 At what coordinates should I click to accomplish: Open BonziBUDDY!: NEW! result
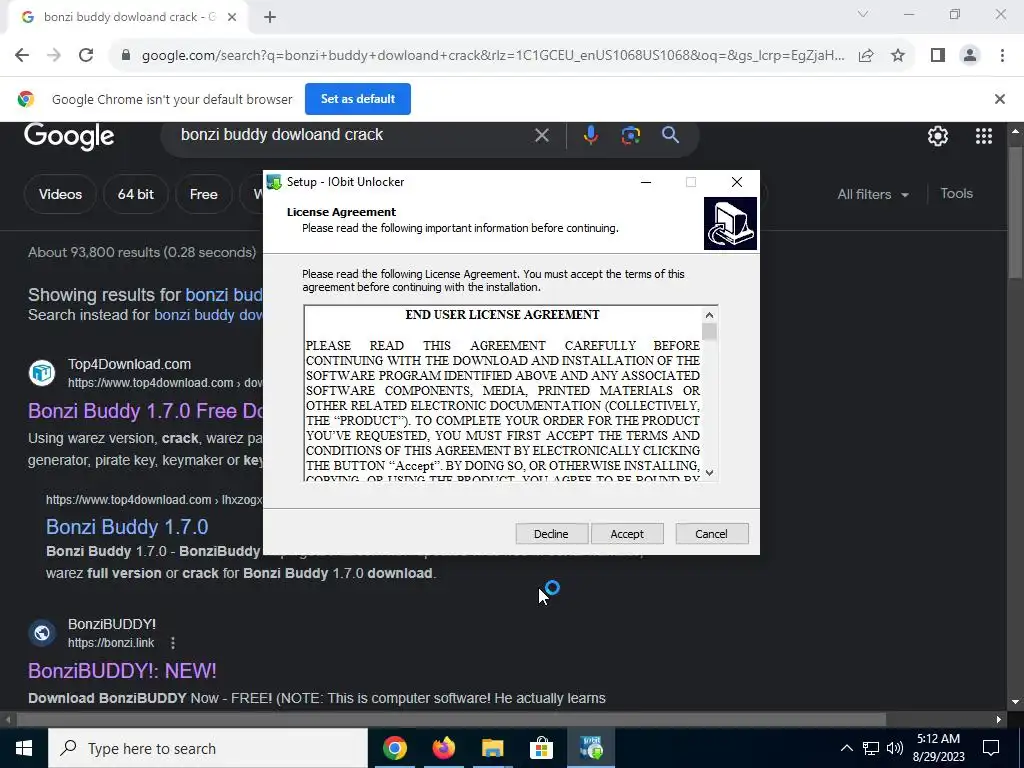tap(122, 671)
